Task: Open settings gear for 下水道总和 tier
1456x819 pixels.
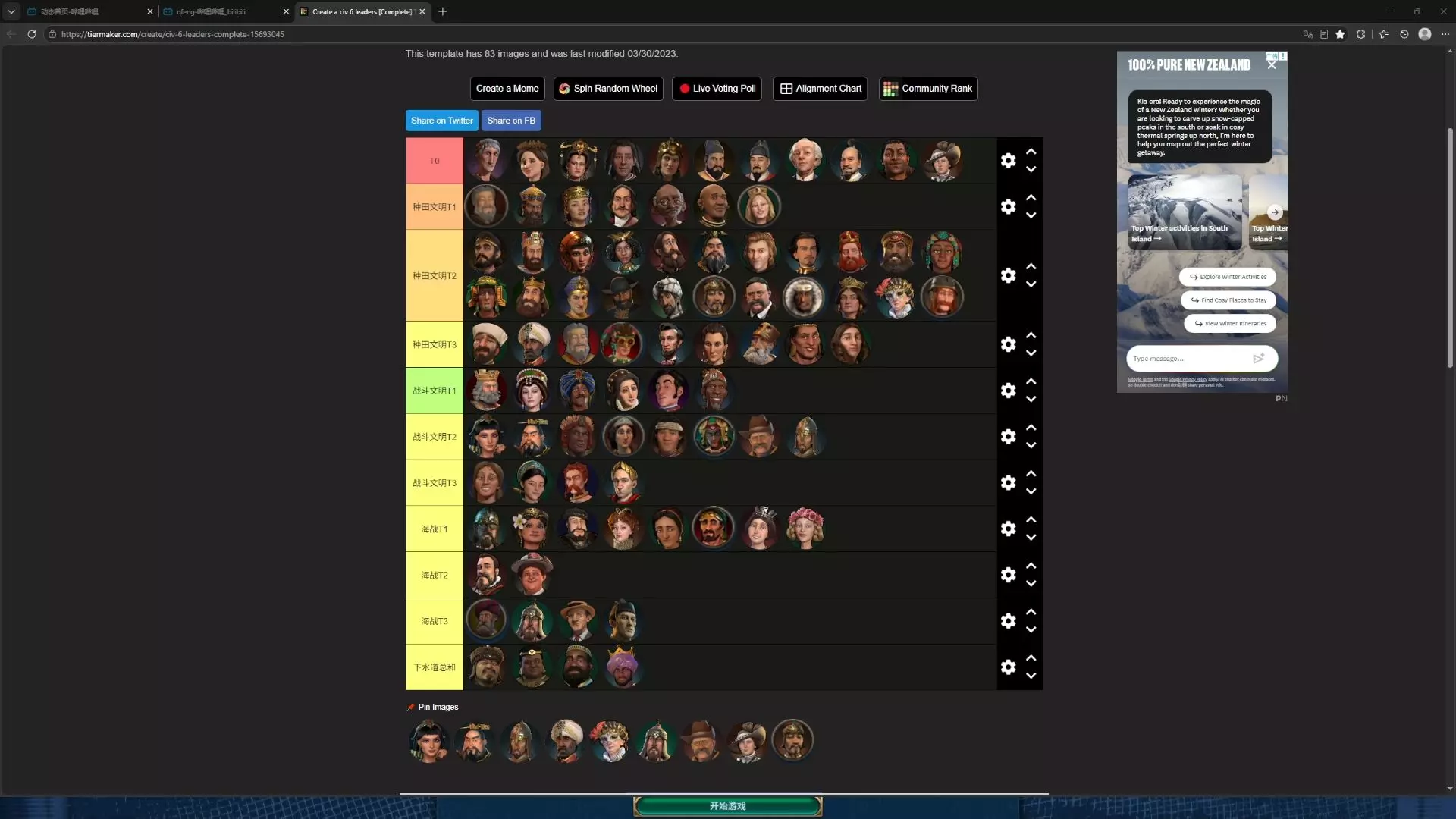Action: [x=1008, y=667]
